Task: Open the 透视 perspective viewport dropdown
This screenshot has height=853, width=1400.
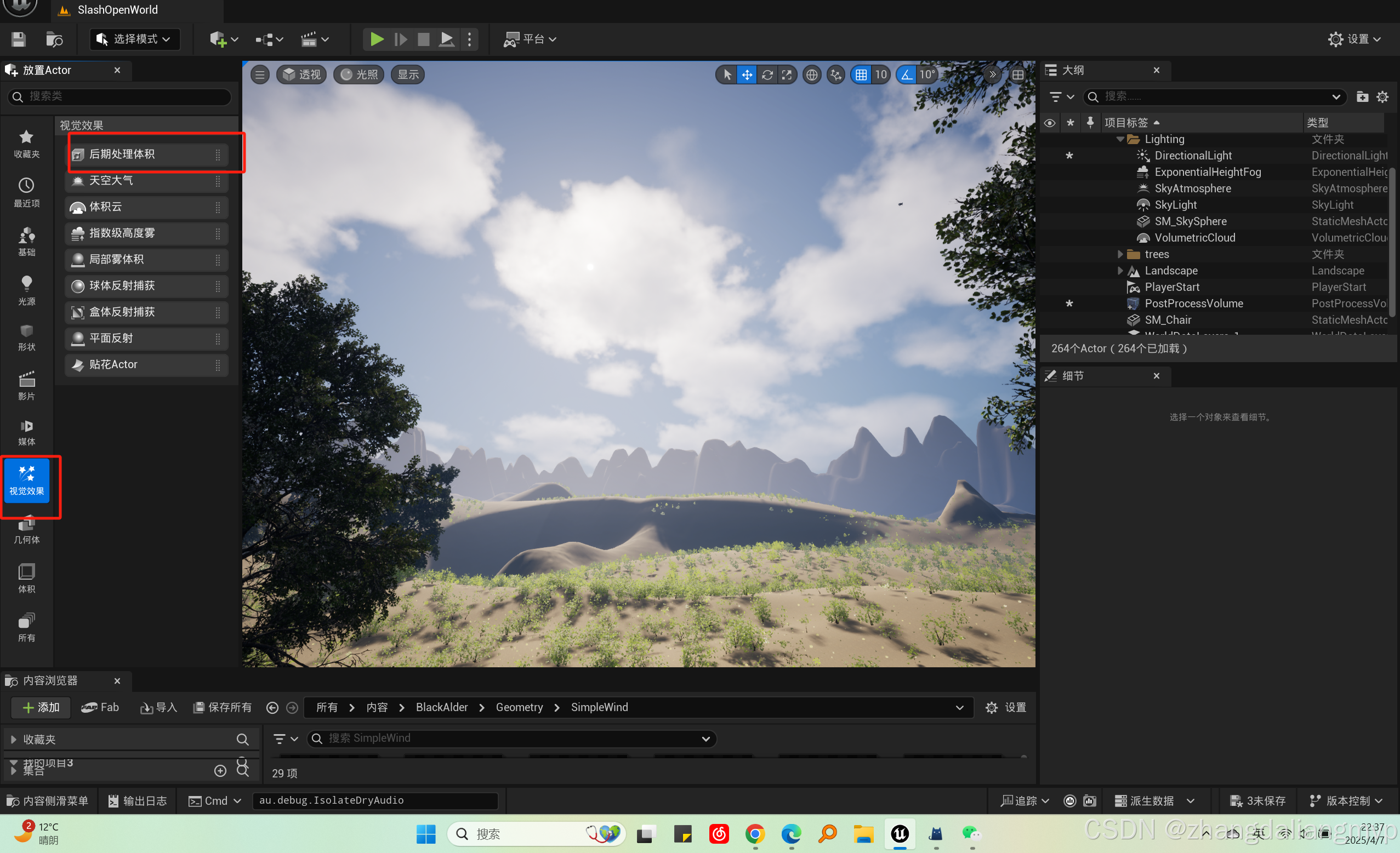Action: tap(301, 75)
